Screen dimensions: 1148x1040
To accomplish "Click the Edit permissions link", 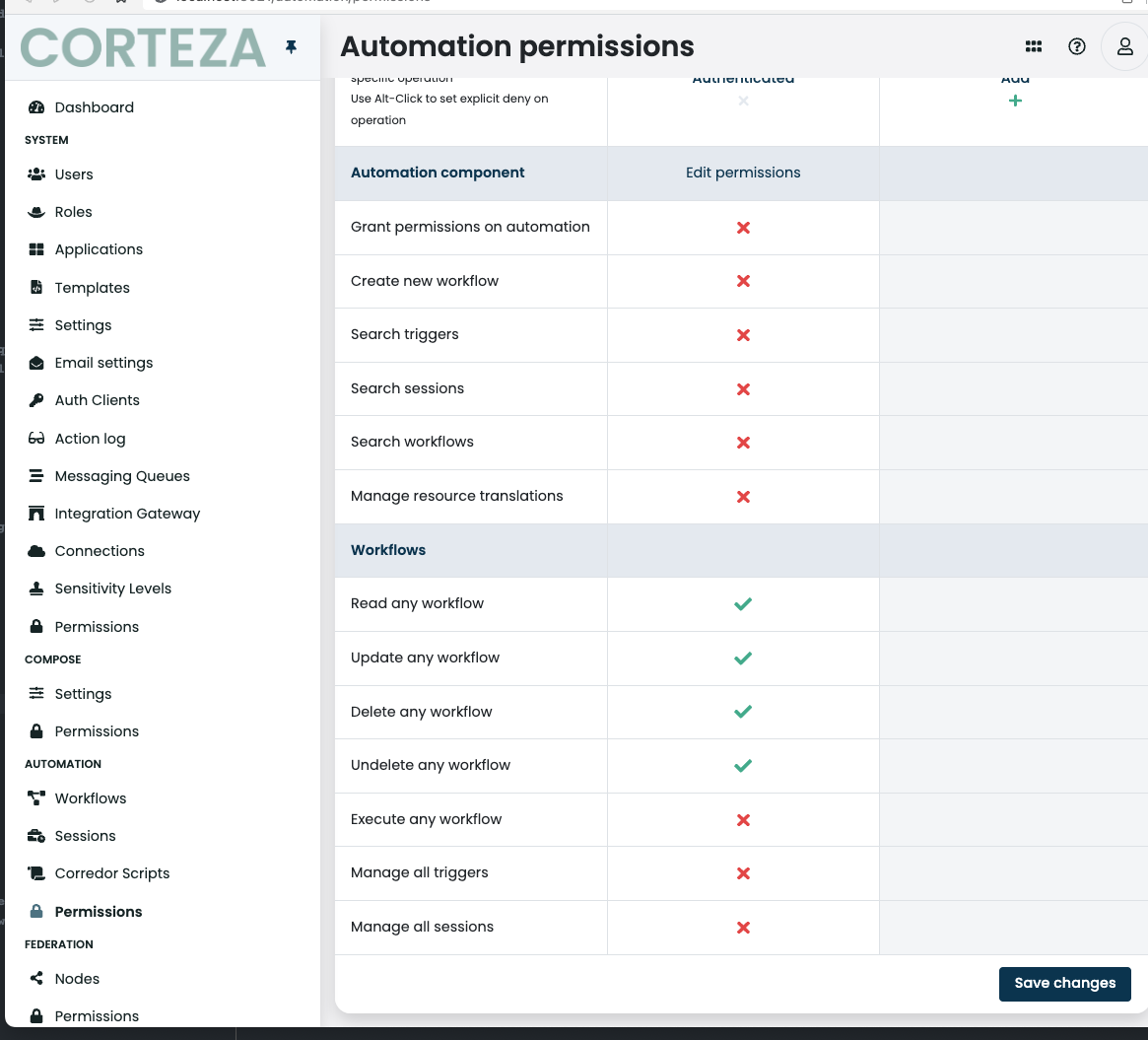I will (x=743, y=173).
